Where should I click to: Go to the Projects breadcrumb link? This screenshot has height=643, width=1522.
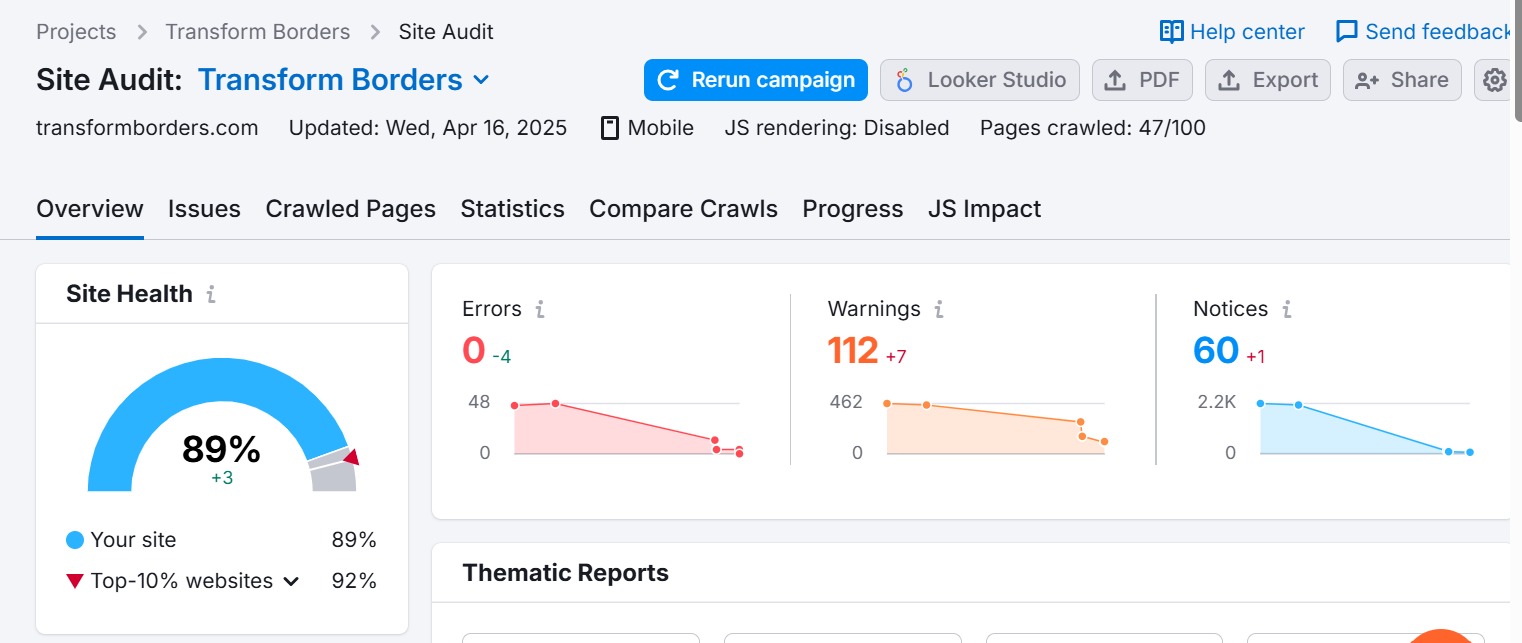pos(76,32)
